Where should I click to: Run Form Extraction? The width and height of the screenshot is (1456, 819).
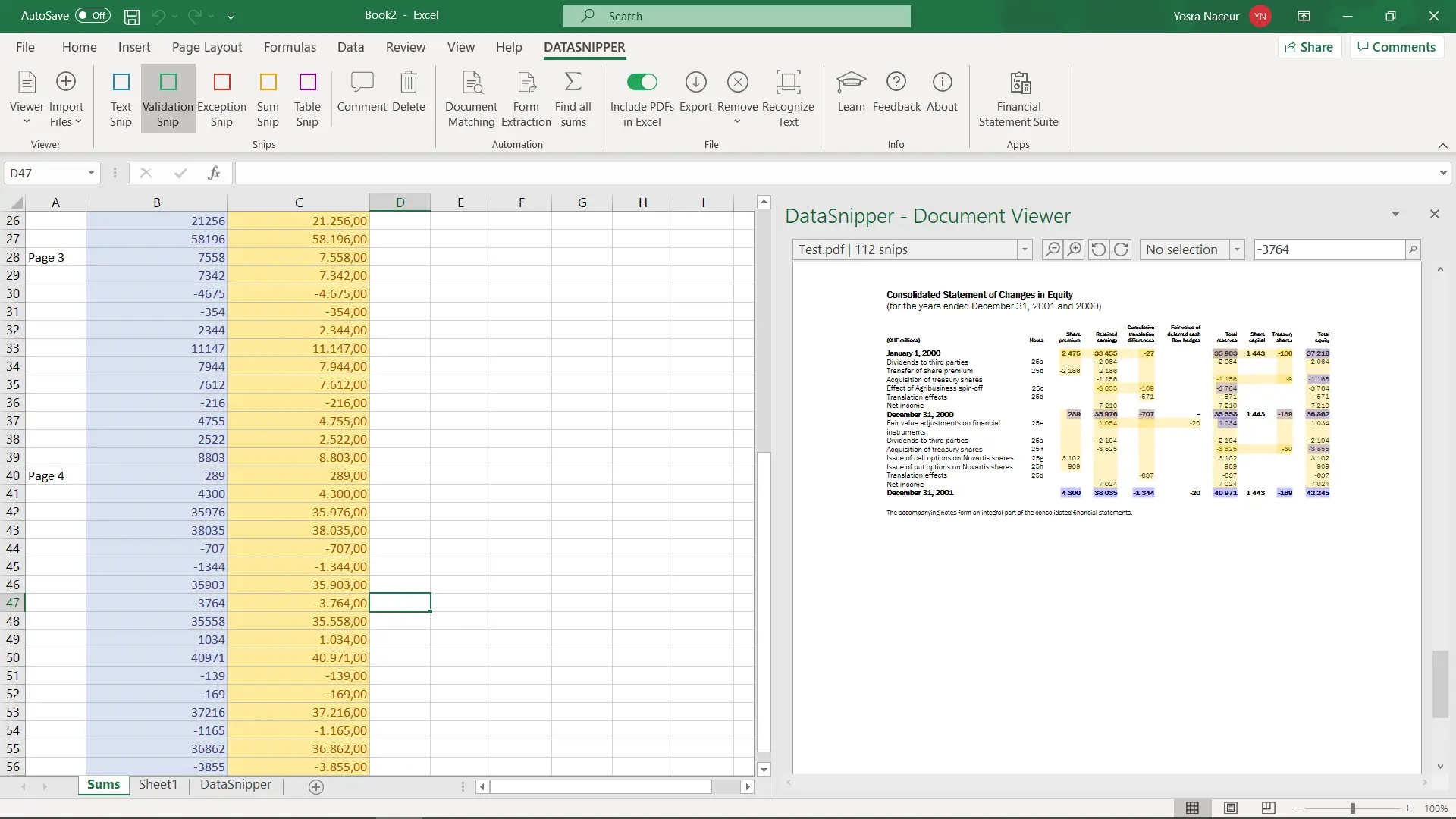pos(526,99)
